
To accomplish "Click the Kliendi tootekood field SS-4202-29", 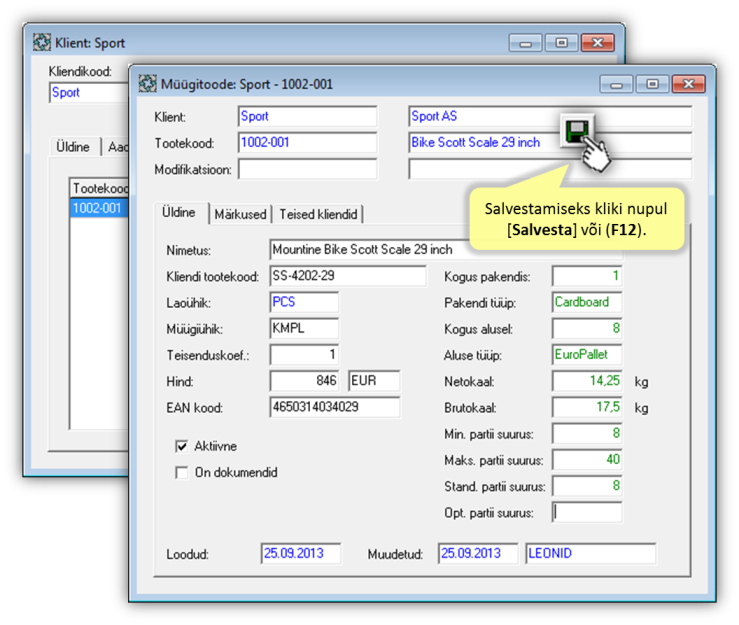I will pos(348,276).
